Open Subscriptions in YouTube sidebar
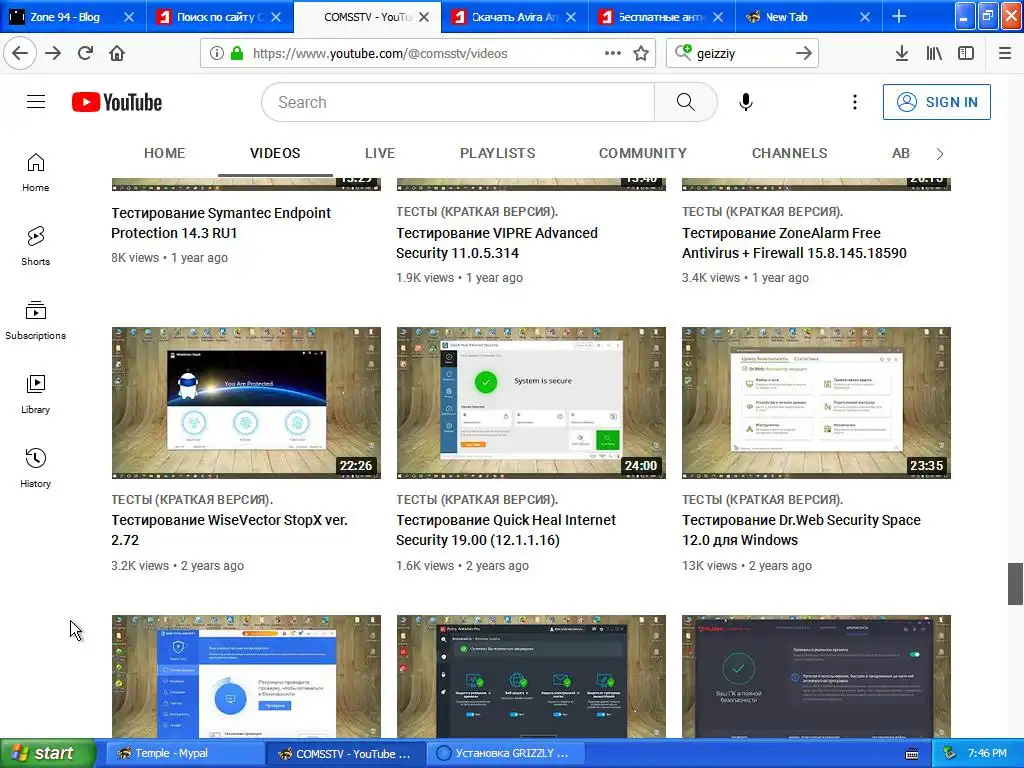The height and width of the screenshot is (768, 1024). 35,320
